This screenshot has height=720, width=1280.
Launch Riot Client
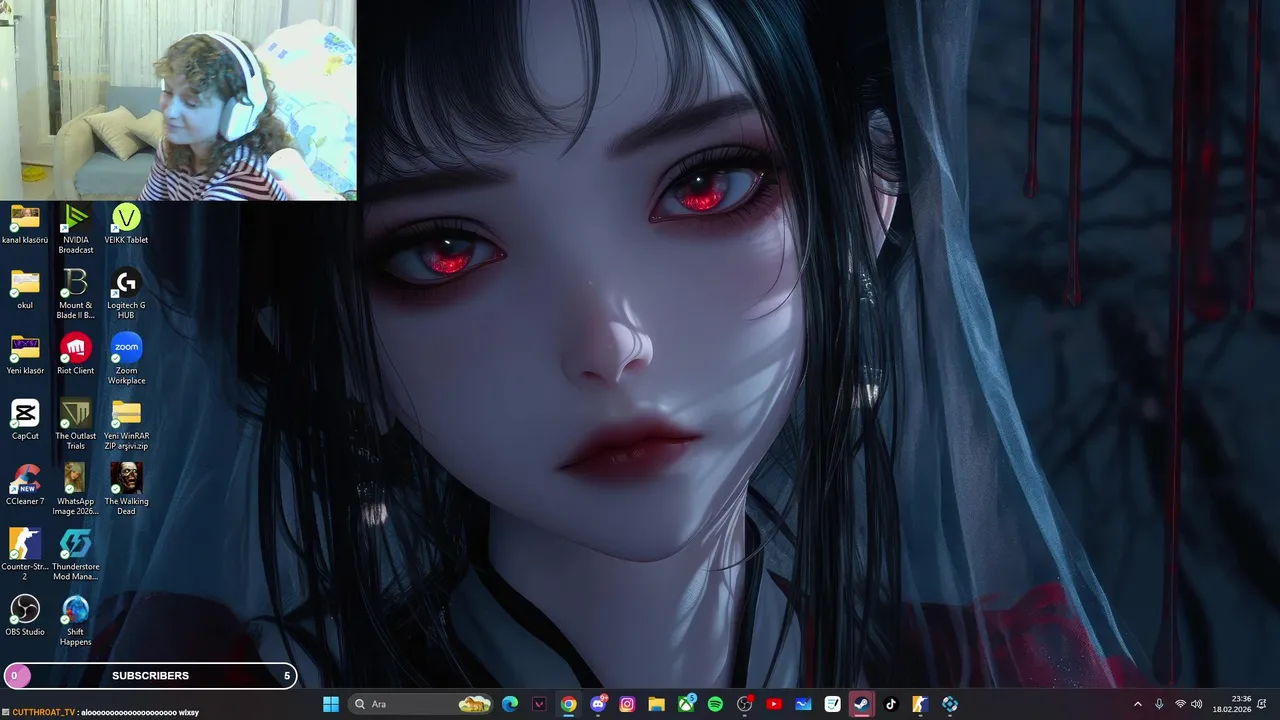(75, 354)
